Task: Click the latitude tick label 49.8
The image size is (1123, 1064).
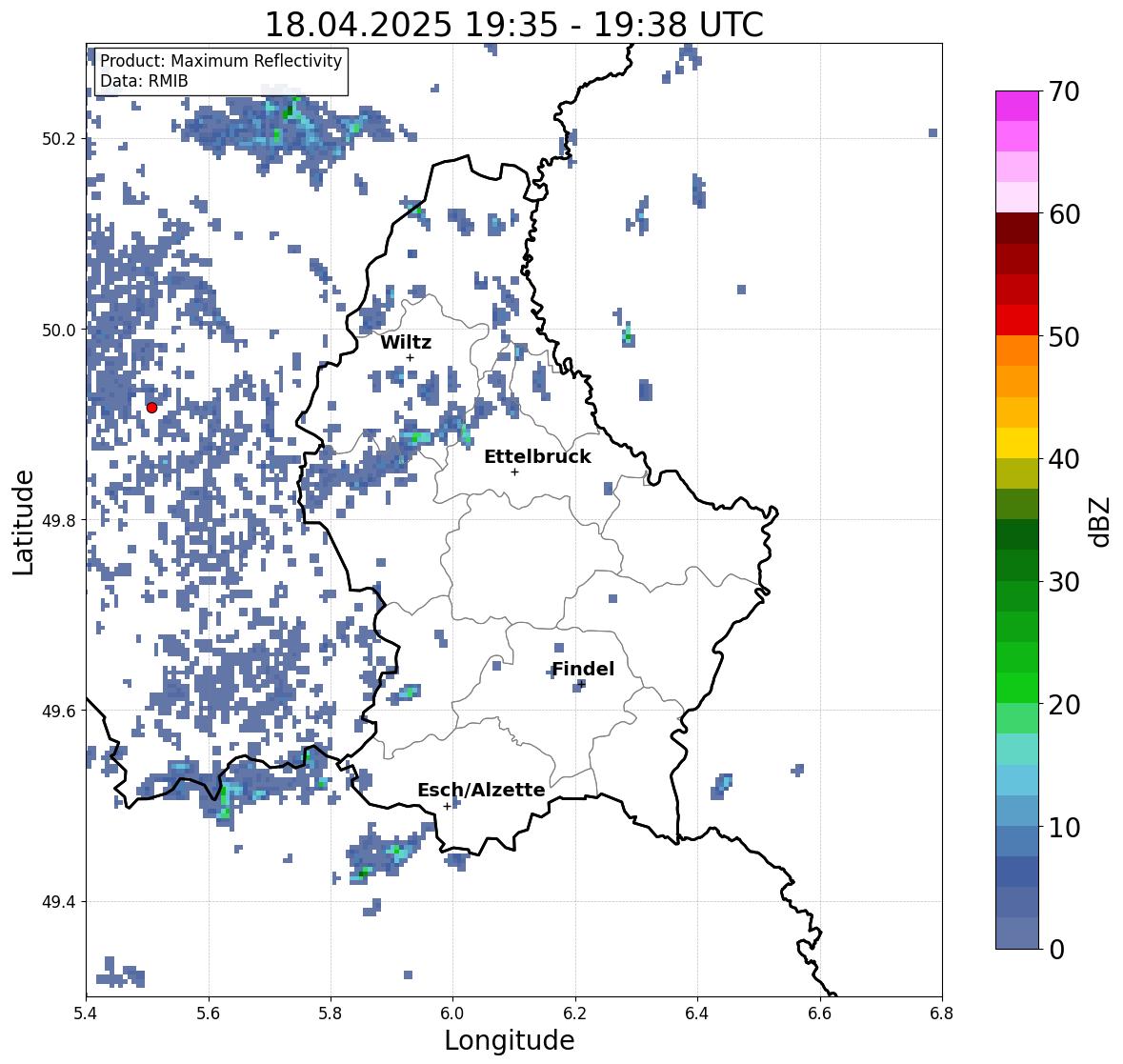Action: (57, 520)
